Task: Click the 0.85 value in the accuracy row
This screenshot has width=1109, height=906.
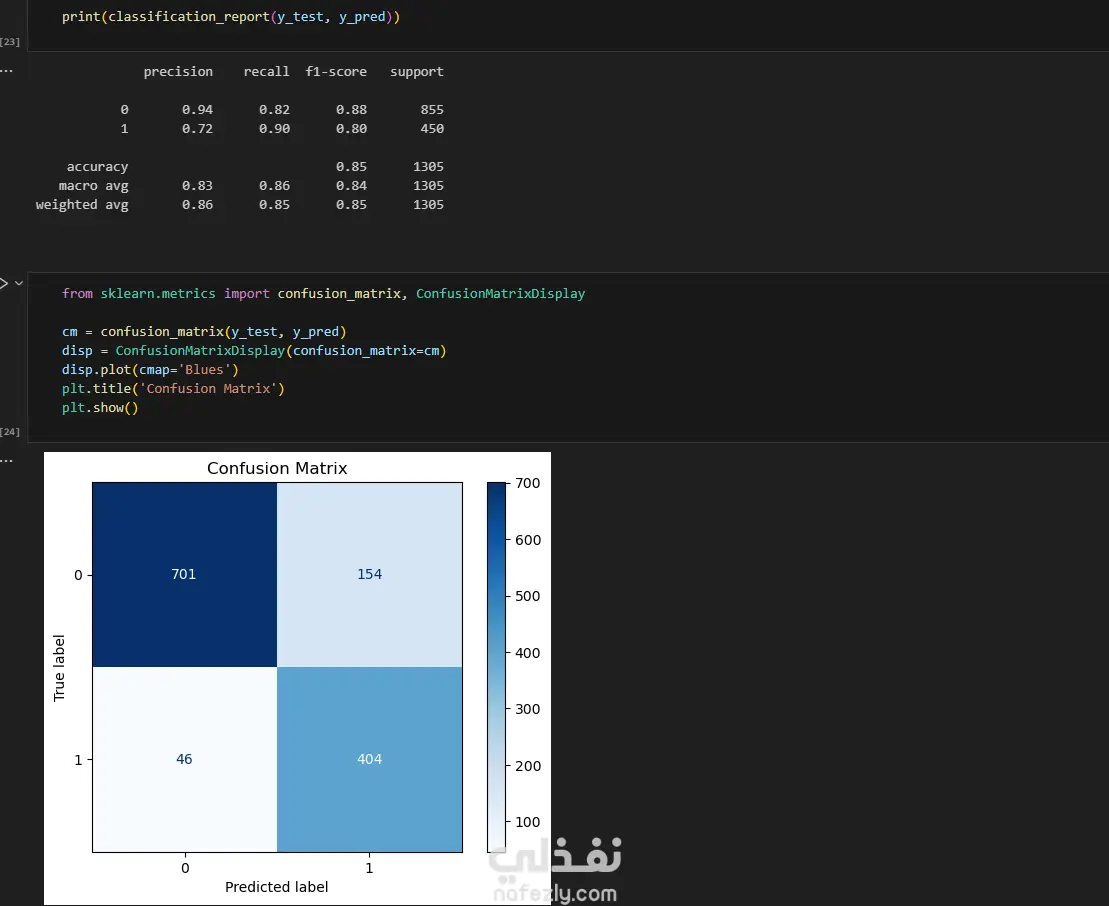Action: [352, 167]
